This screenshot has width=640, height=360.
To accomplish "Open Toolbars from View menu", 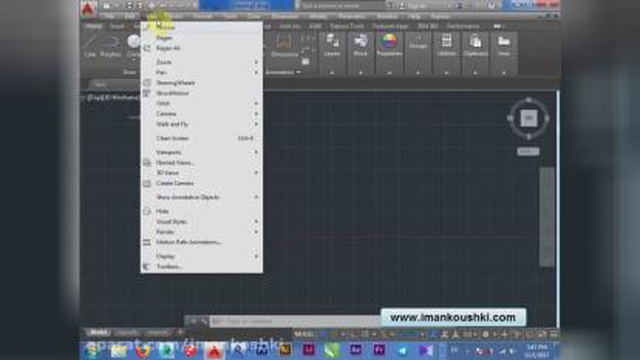I will (x=202, y=267).
